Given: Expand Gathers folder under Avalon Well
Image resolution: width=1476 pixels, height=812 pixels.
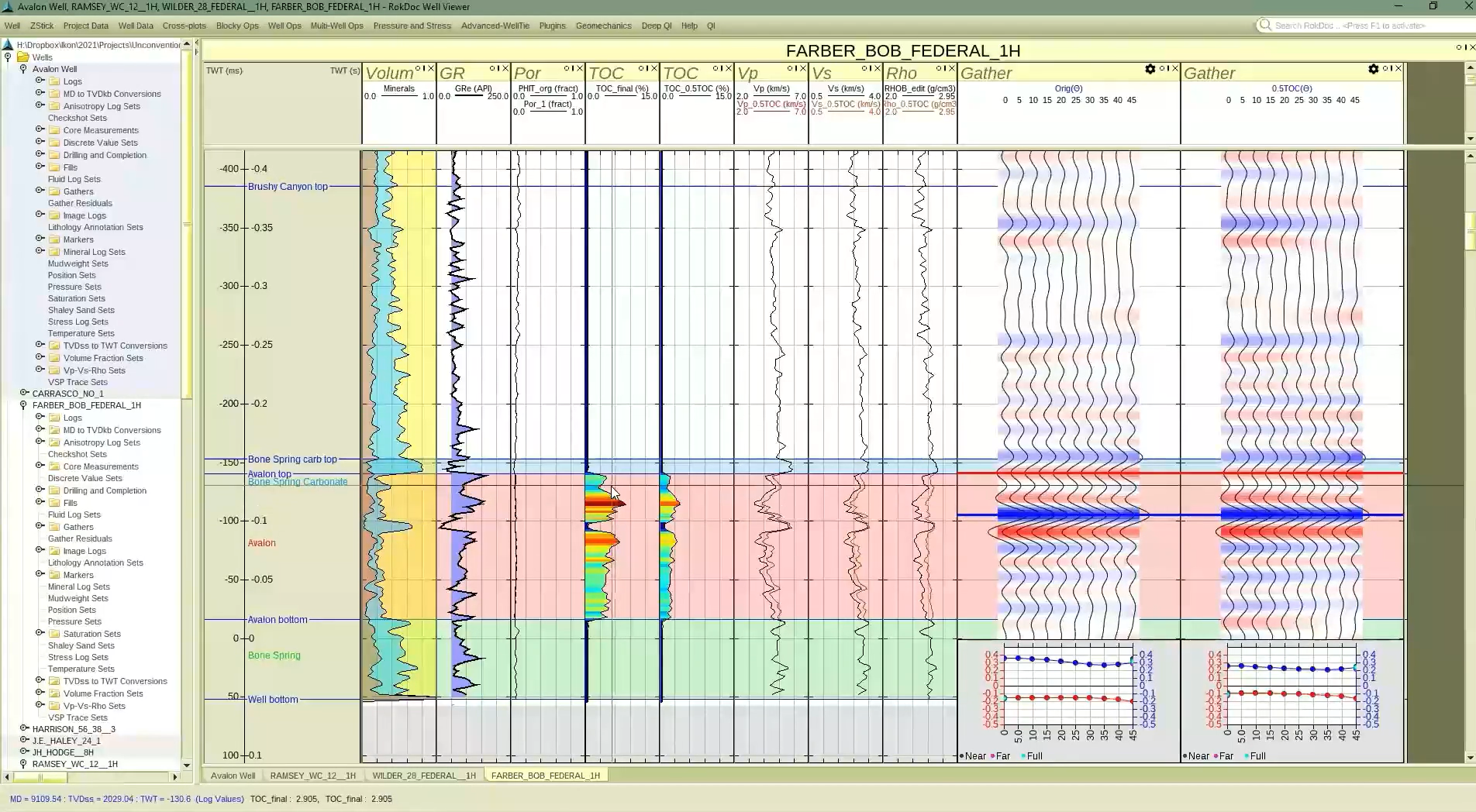Looking at the screenshot, I should (40, 191).
